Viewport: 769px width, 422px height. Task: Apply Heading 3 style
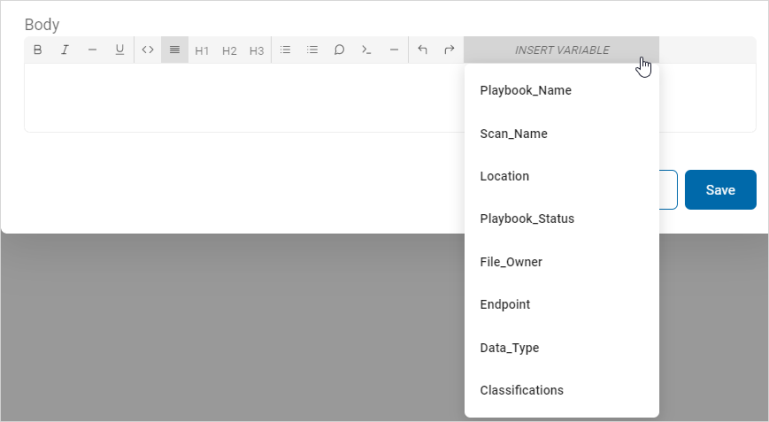(x=256, y=50)
